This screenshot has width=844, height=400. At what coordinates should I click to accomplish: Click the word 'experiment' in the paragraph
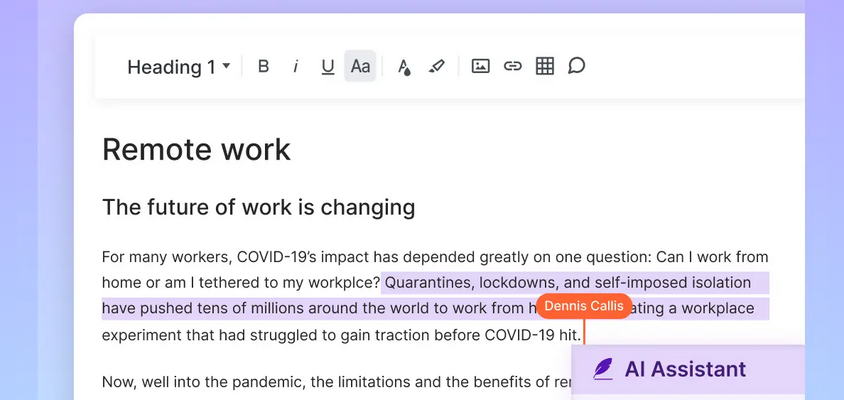pos(143,335)
